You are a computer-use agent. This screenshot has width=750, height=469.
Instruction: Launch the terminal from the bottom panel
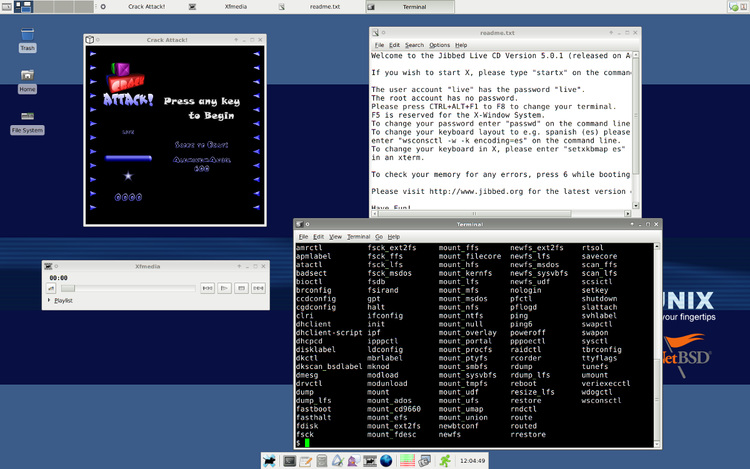(289, 461)
